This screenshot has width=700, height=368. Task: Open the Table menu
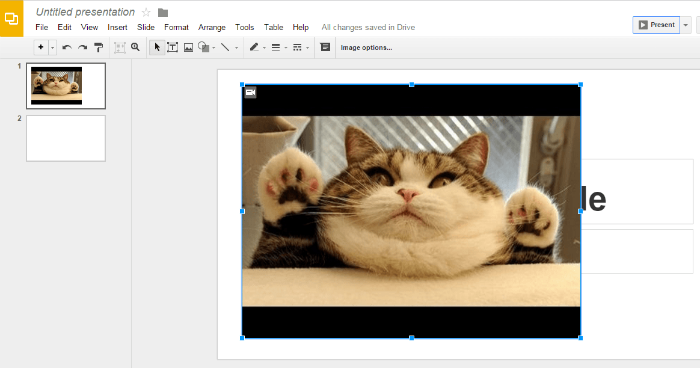click(x=273, y=27)
